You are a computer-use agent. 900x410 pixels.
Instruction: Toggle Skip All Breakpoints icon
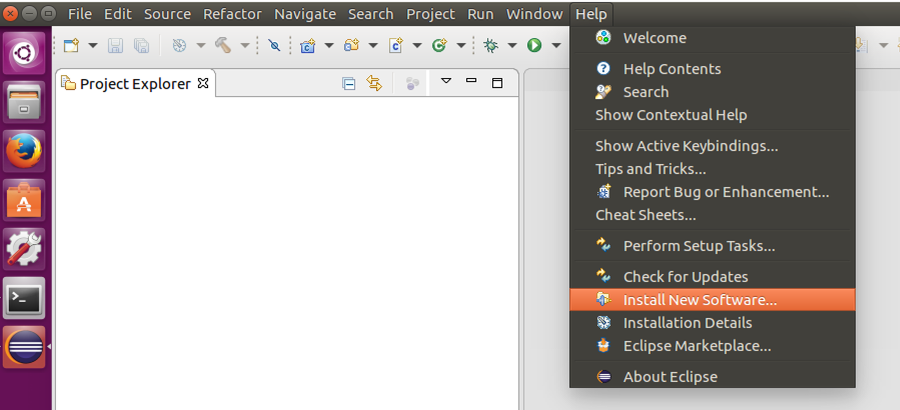click(x=274, y=45)
